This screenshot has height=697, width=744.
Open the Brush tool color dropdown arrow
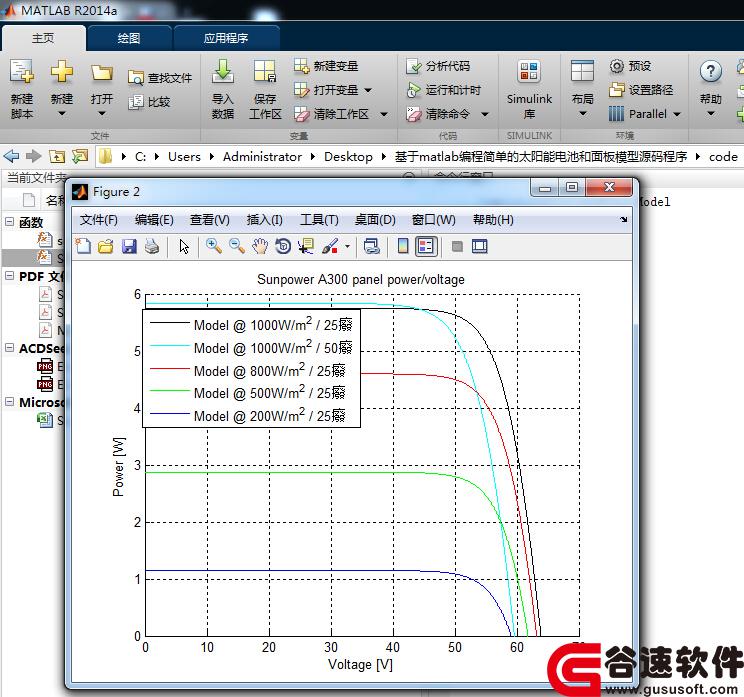pos(347,246)
